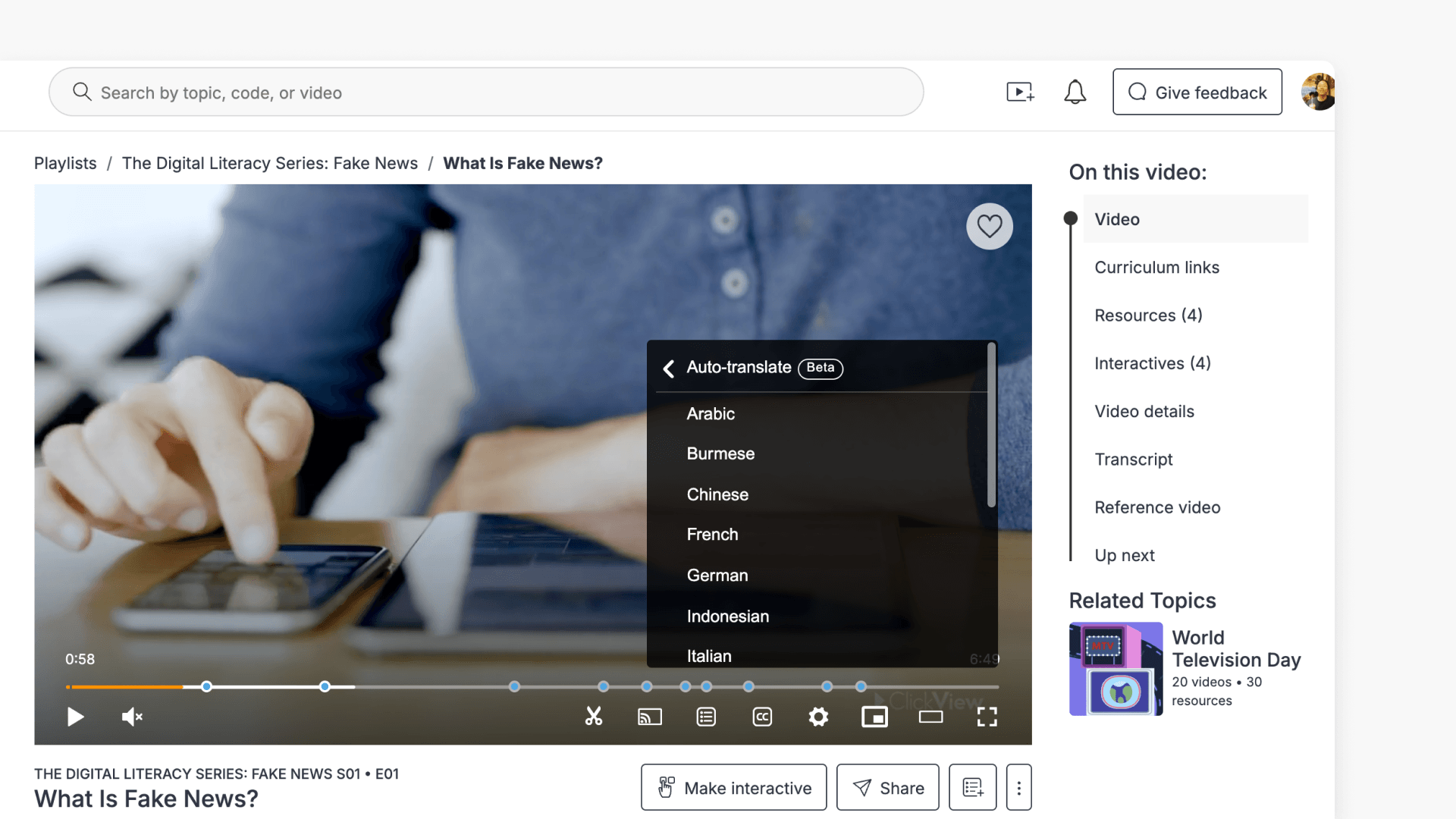Add video to playlist icon
The image size is (1456, 819).
(x=972, y=787)
